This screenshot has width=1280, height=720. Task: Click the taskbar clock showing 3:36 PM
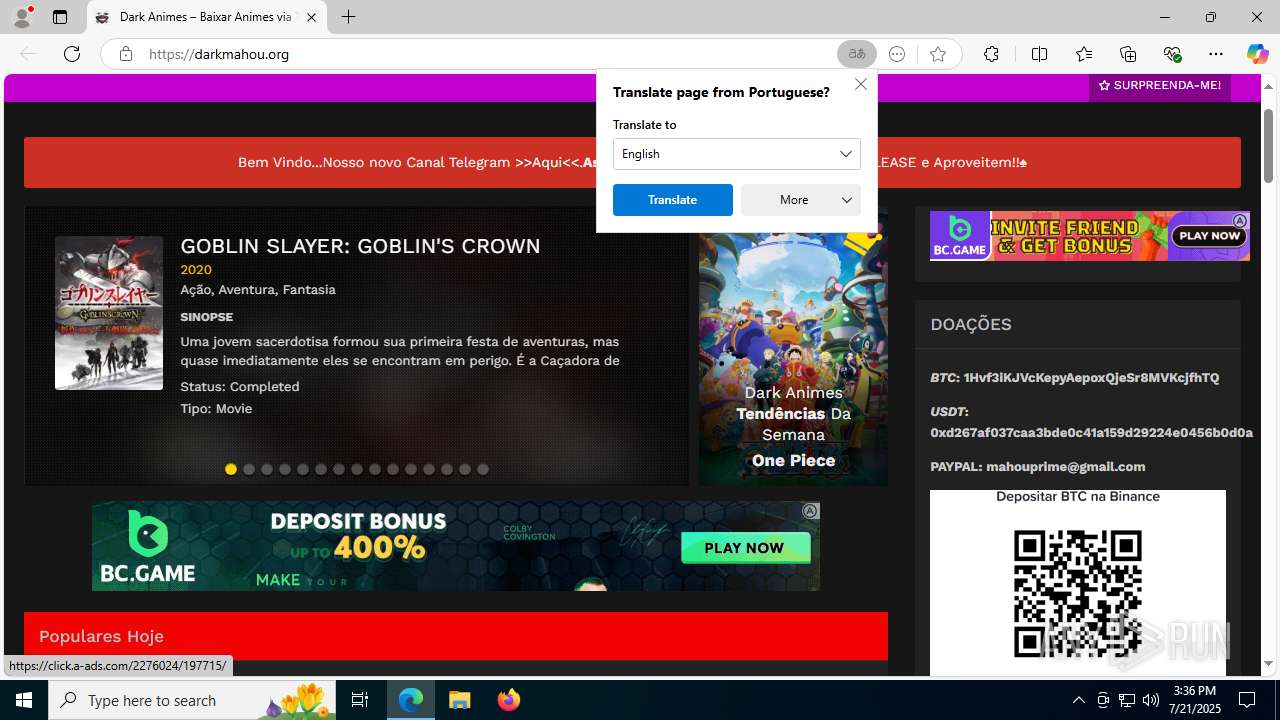[1194, 691]
